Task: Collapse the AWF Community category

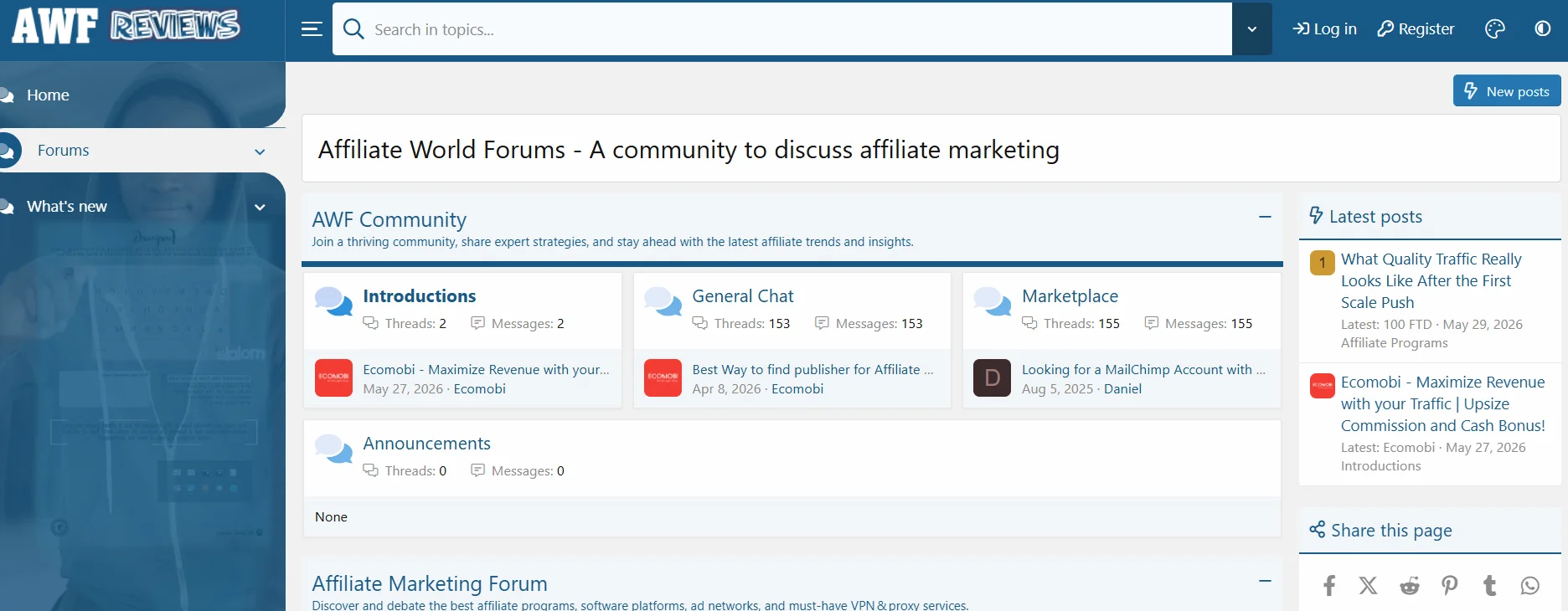Action: (1265, 217)
